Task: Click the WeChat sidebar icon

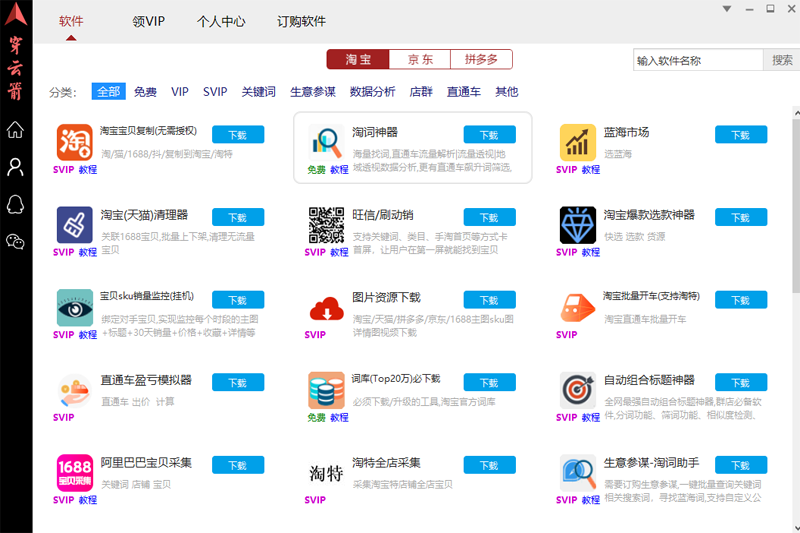Action: [15, 240]
